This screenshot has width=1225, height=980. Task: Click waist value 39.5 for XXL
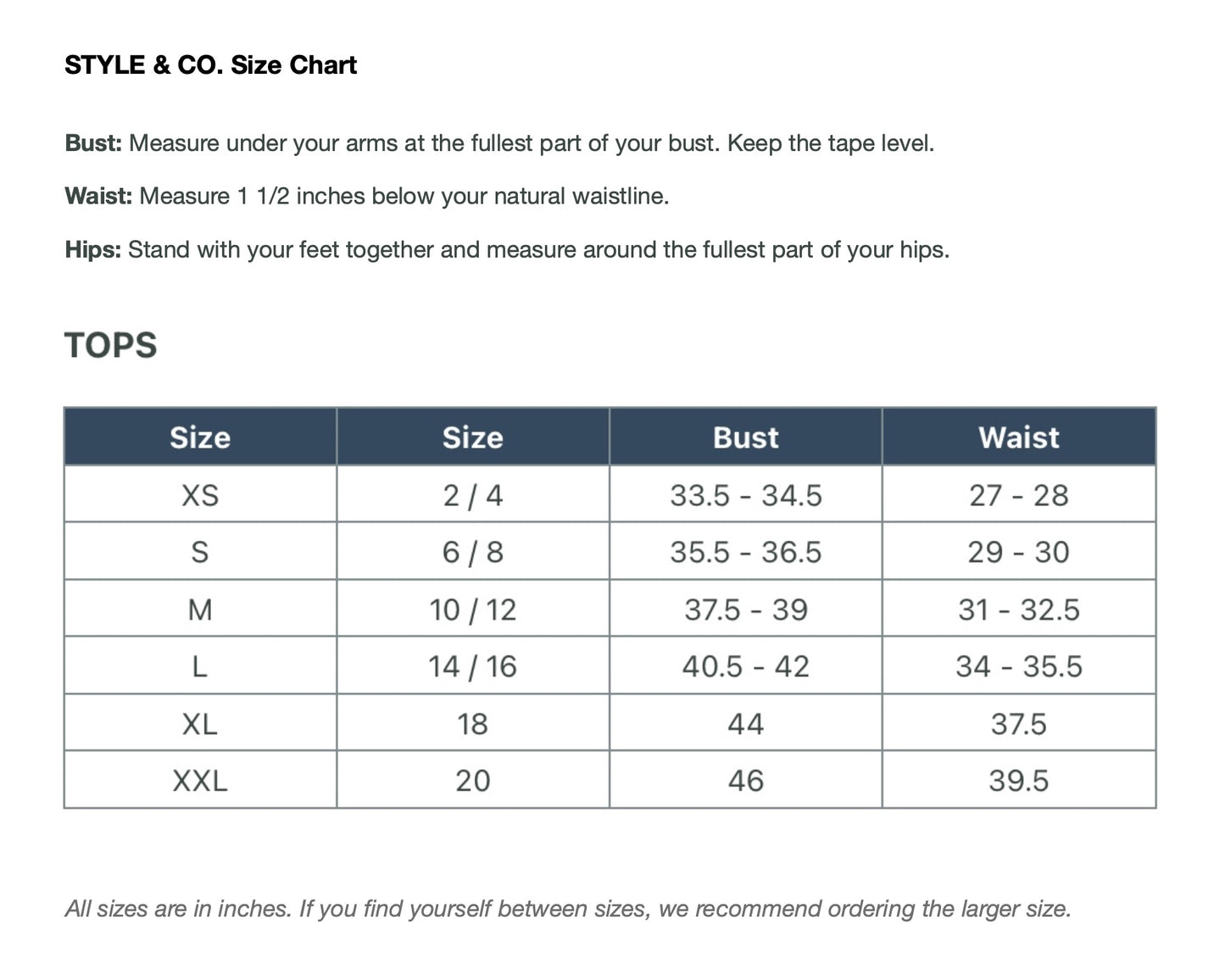click(x=1018, y=781)
